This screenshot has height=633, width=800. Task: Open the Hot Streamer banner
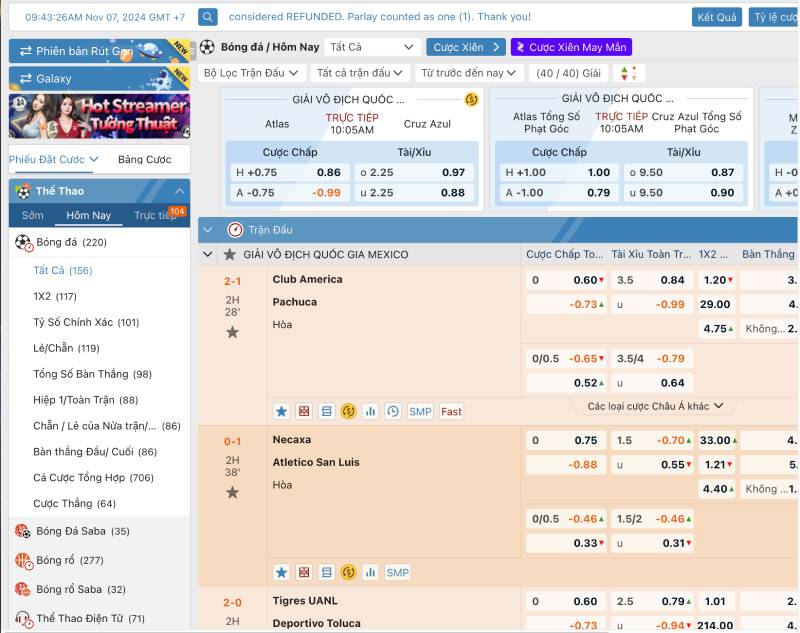pyautogui.click(x=99, y=116)
